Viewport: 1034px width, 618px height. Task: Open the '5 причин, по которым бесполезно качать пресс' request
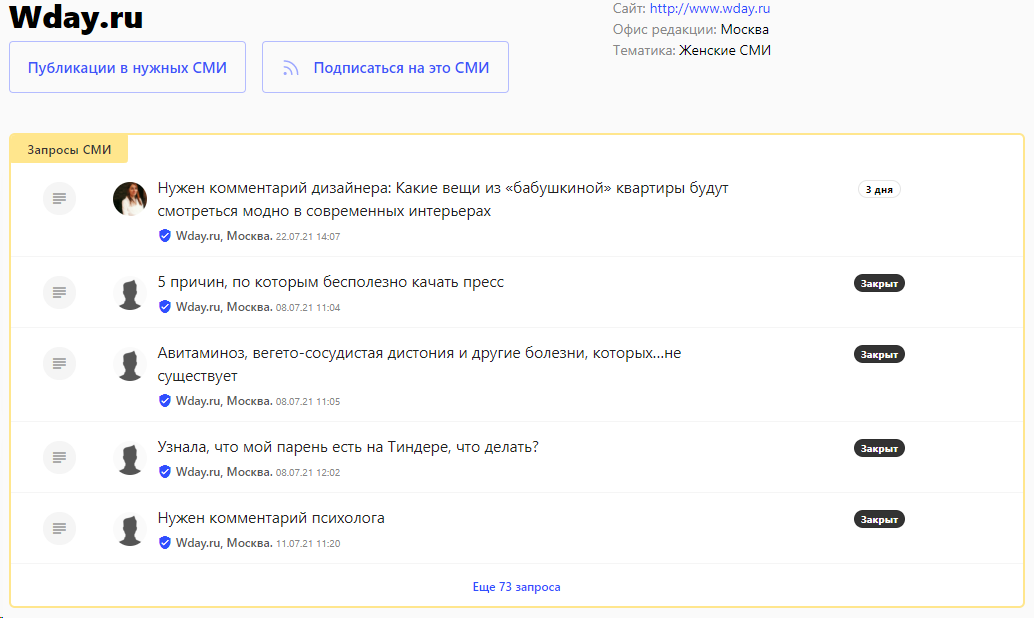(x=331, y=282)
